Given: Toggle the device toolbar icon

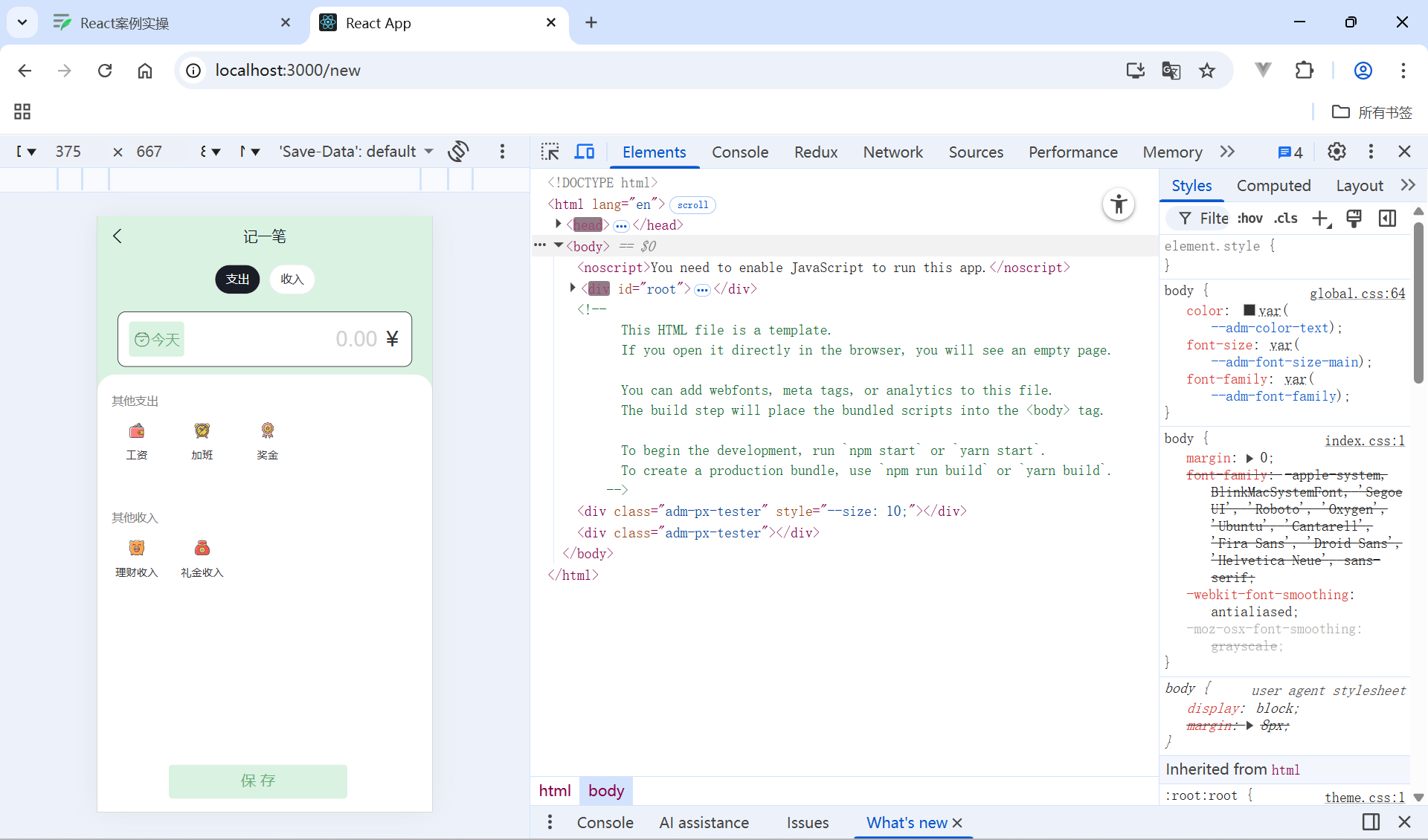Looking at the screenshot, I should (585, 152).
